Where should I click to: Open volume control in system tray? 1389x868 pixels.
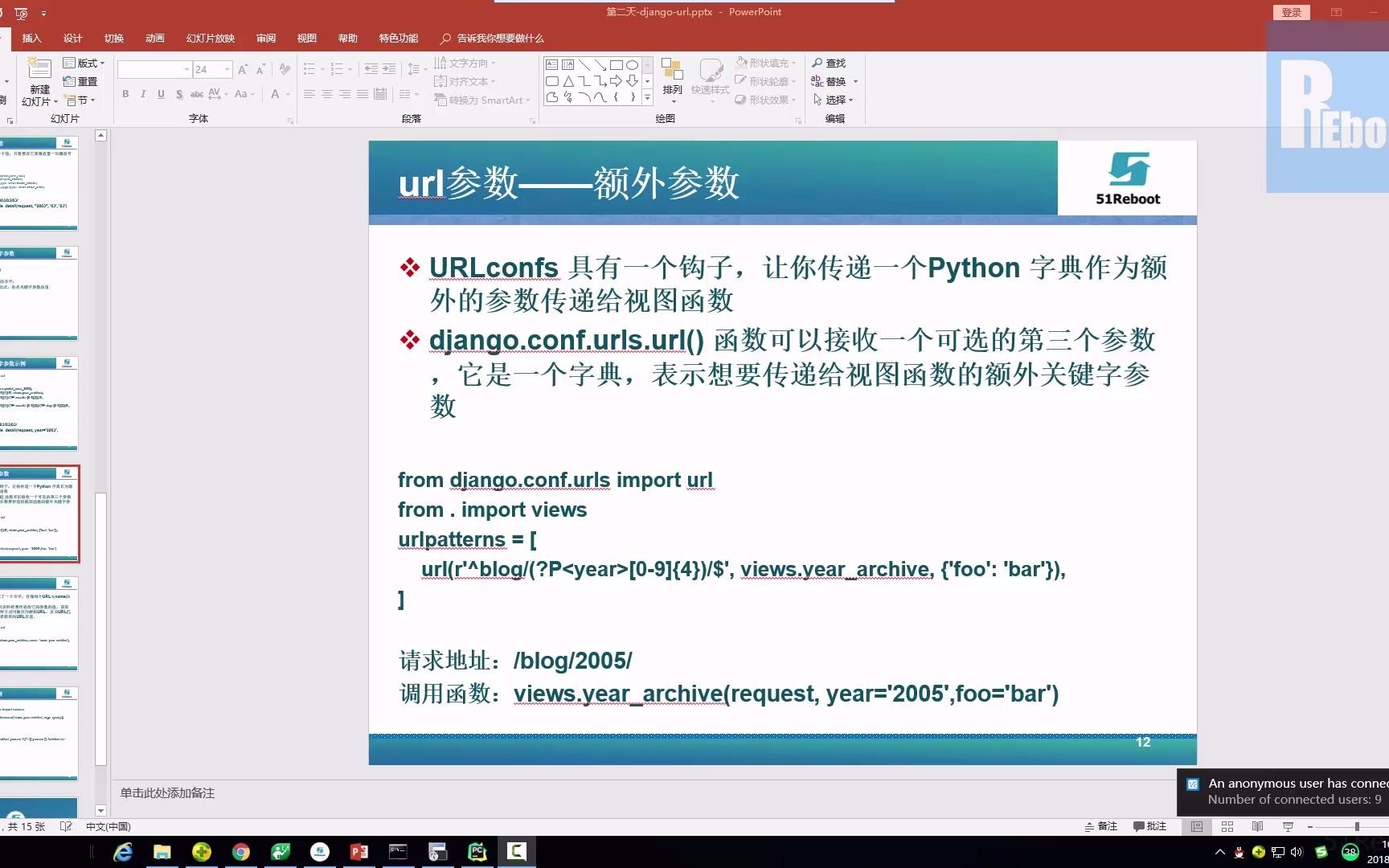(1297, 852)
